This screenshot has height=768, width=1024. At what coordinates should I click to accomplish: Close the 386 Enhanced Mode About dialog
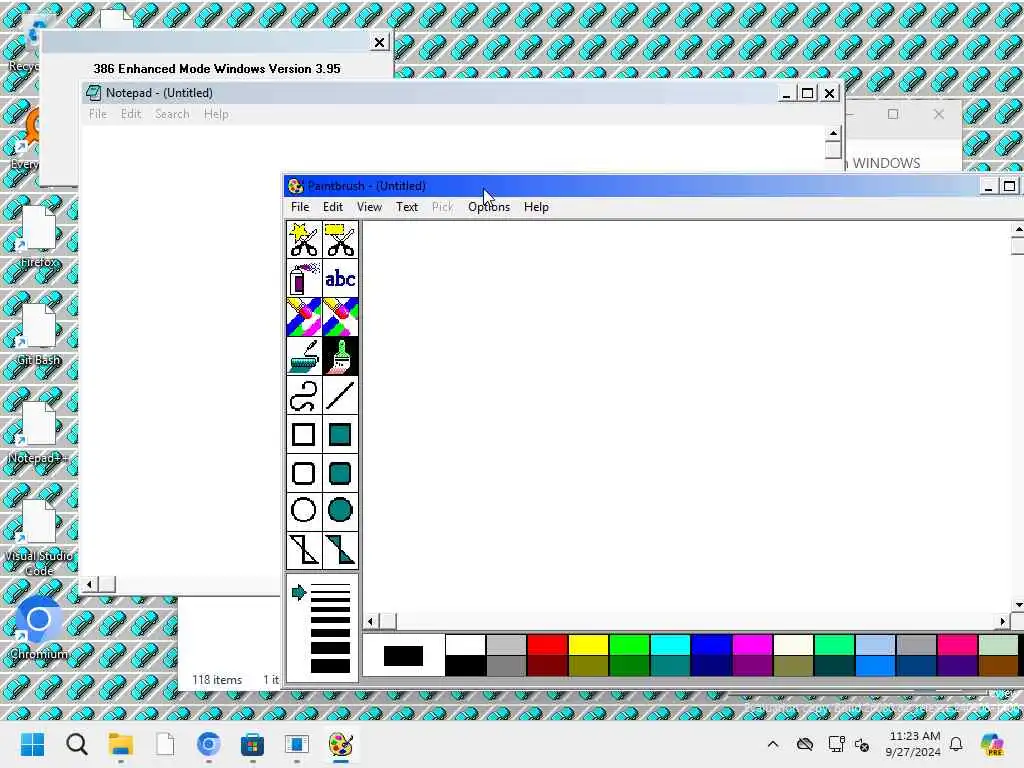click(x=379, y=42)
